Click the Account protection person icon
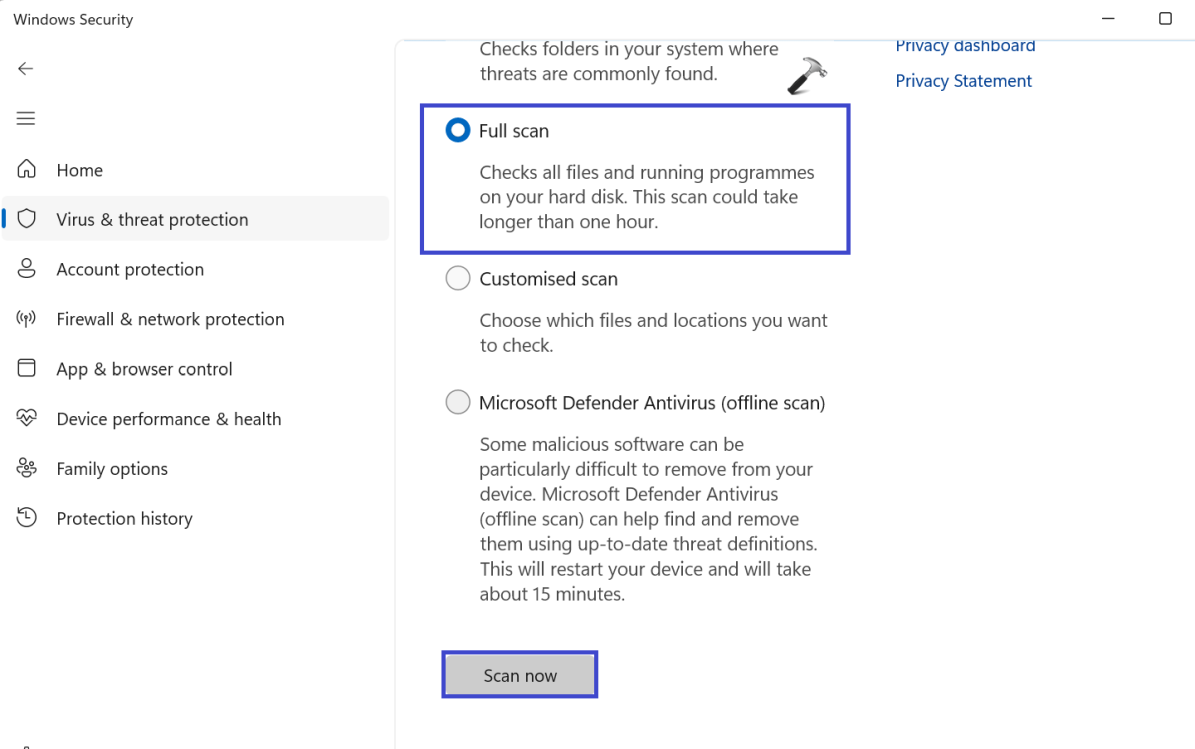 click(27, 269)
